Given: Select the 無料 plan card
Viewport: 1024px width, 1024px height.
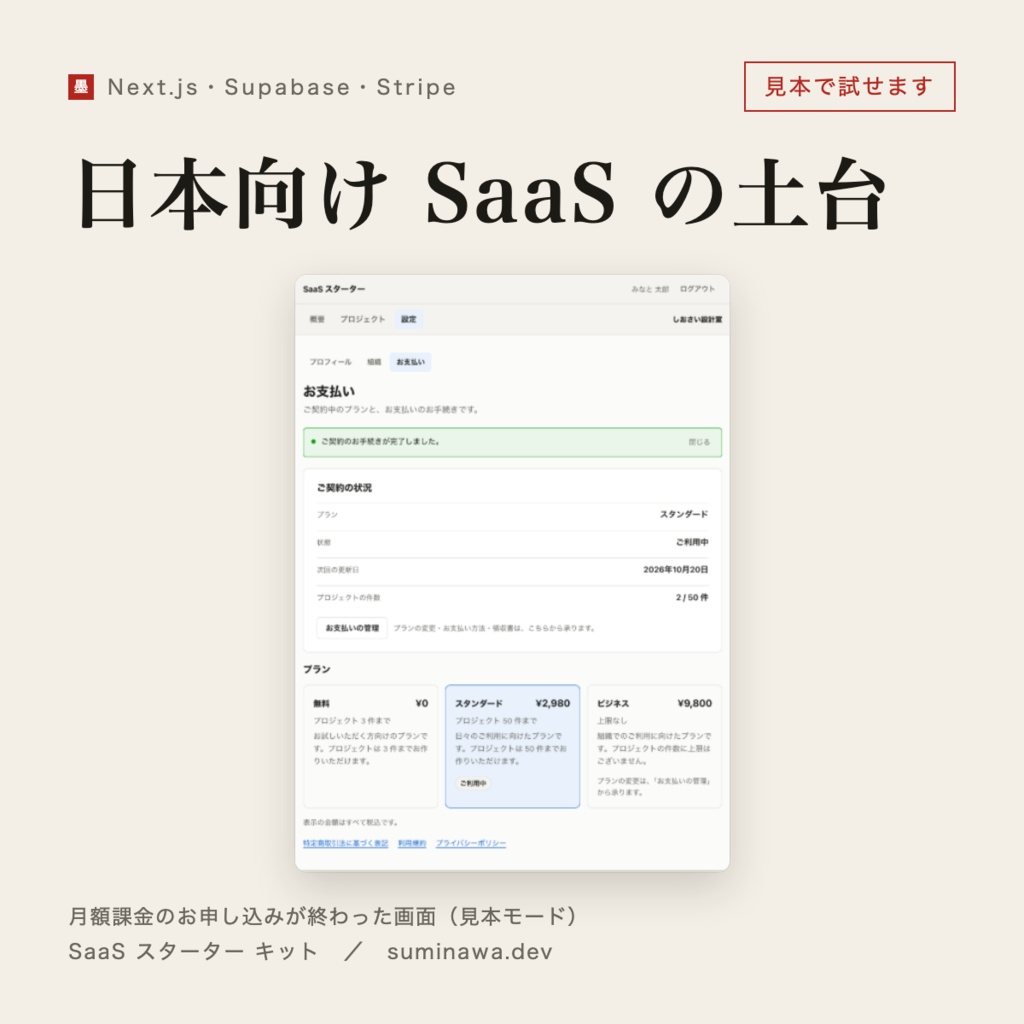Looking at the screenshot, I should coord(370,746).
